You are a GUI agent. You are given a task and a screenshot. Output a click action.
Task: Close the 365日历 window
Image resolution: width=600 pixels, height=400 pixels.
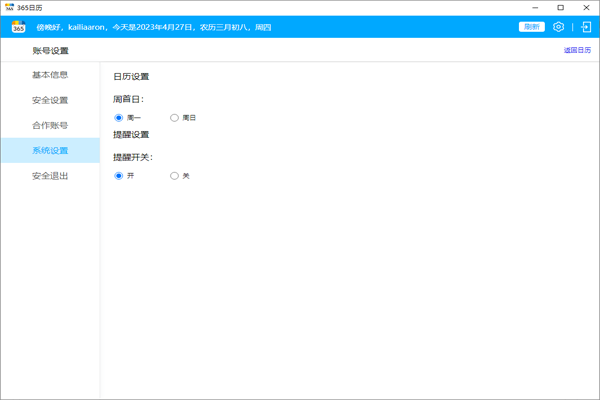pyautogui.click(x=586, y=7)
